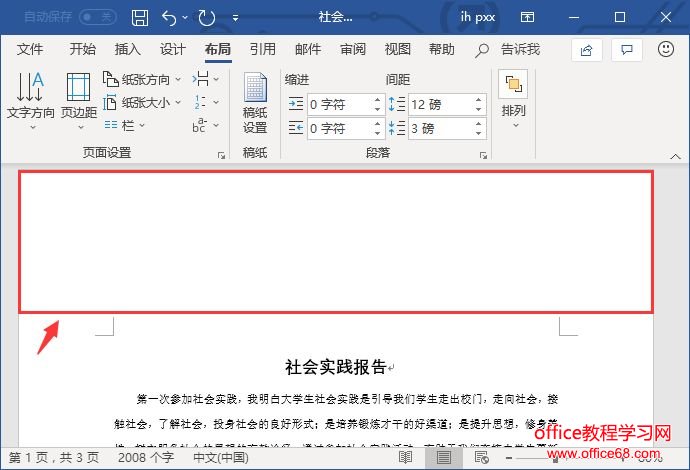Open the 视图 tab
Viewport: 690px width, 470px height.
(x=397, y=49)
